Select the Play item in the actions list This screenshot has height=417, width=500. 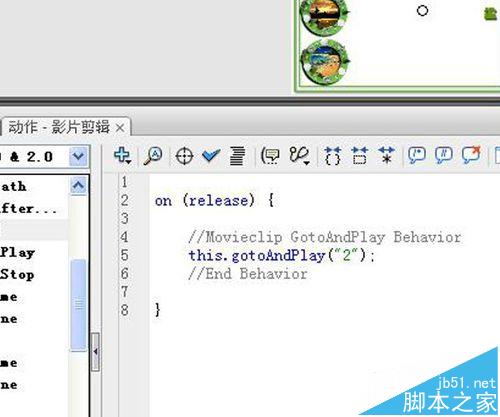(x=17, y=252)
